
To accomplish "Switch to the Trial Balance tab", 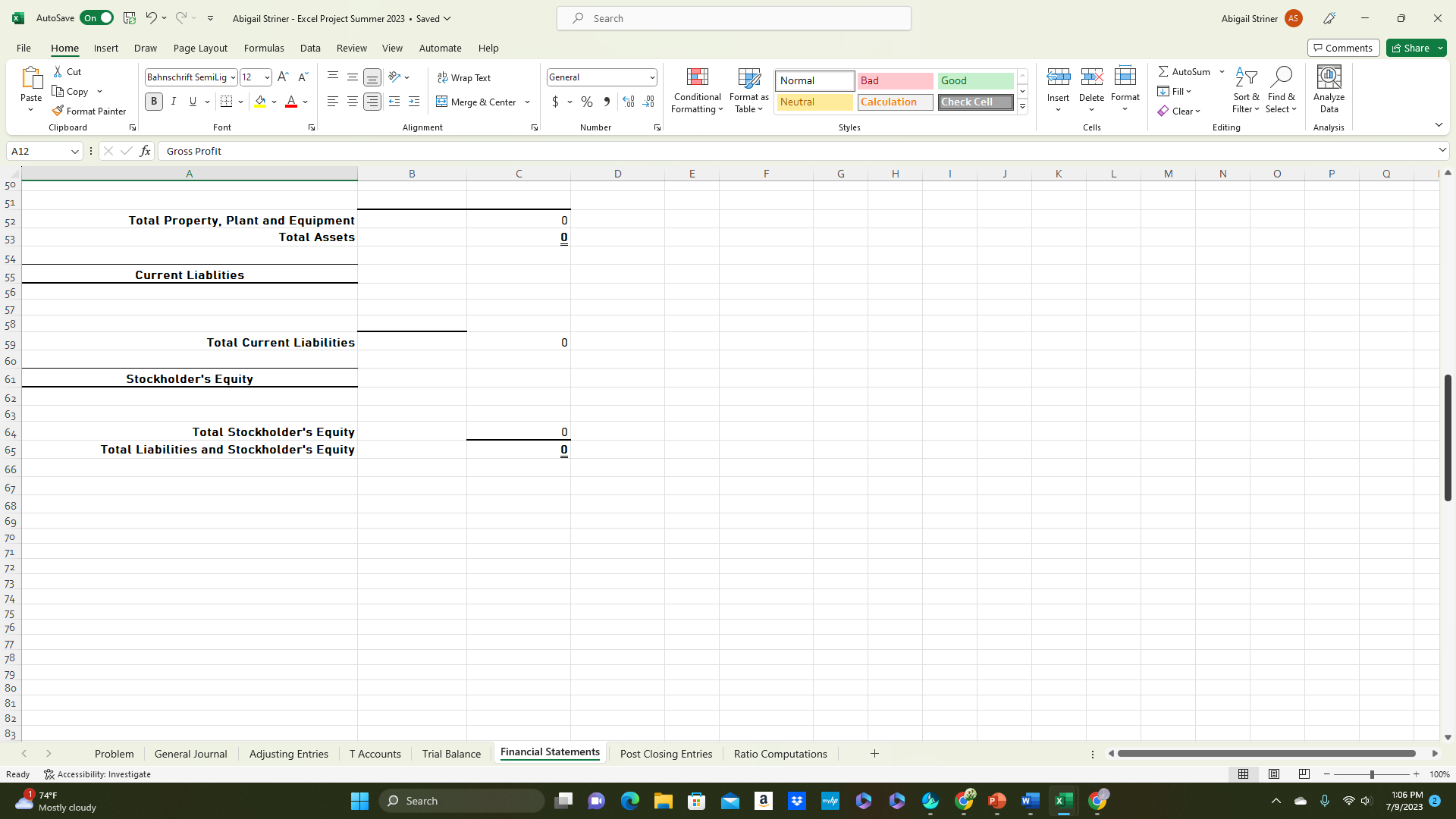I will click(x=450, y=753).
